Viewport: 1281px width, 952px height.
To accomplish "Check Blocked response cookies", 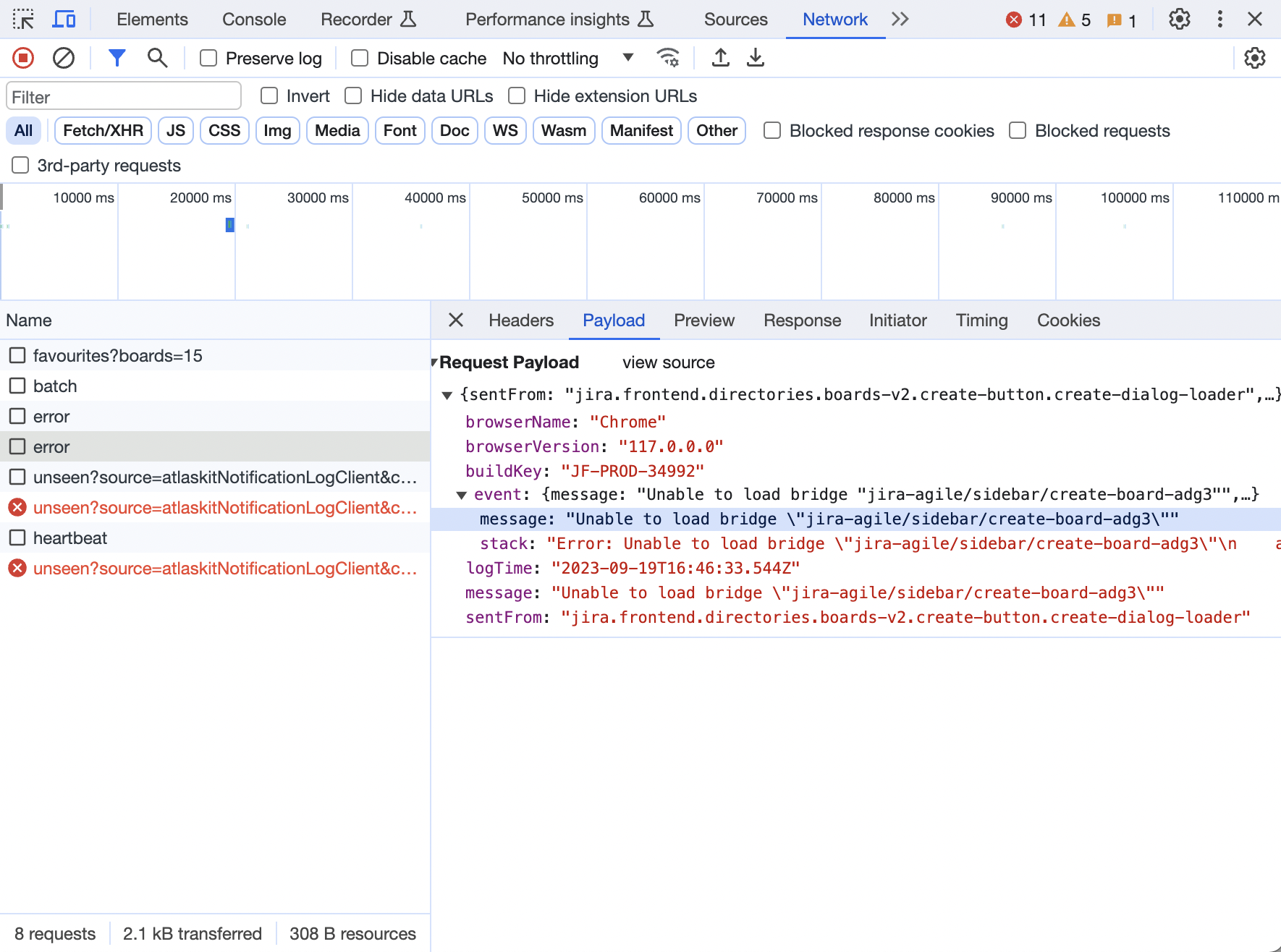I will click(x=772, y=131).
